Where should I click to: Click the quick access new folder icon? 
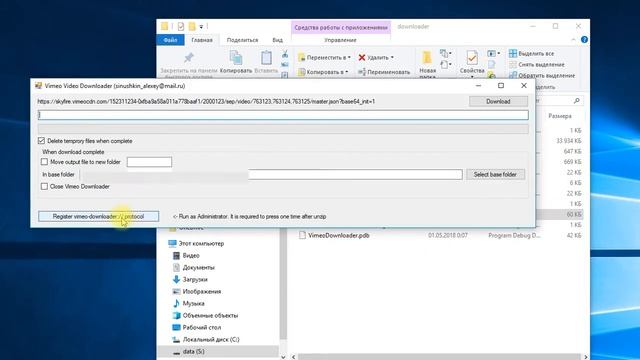(x=191, y=27)
